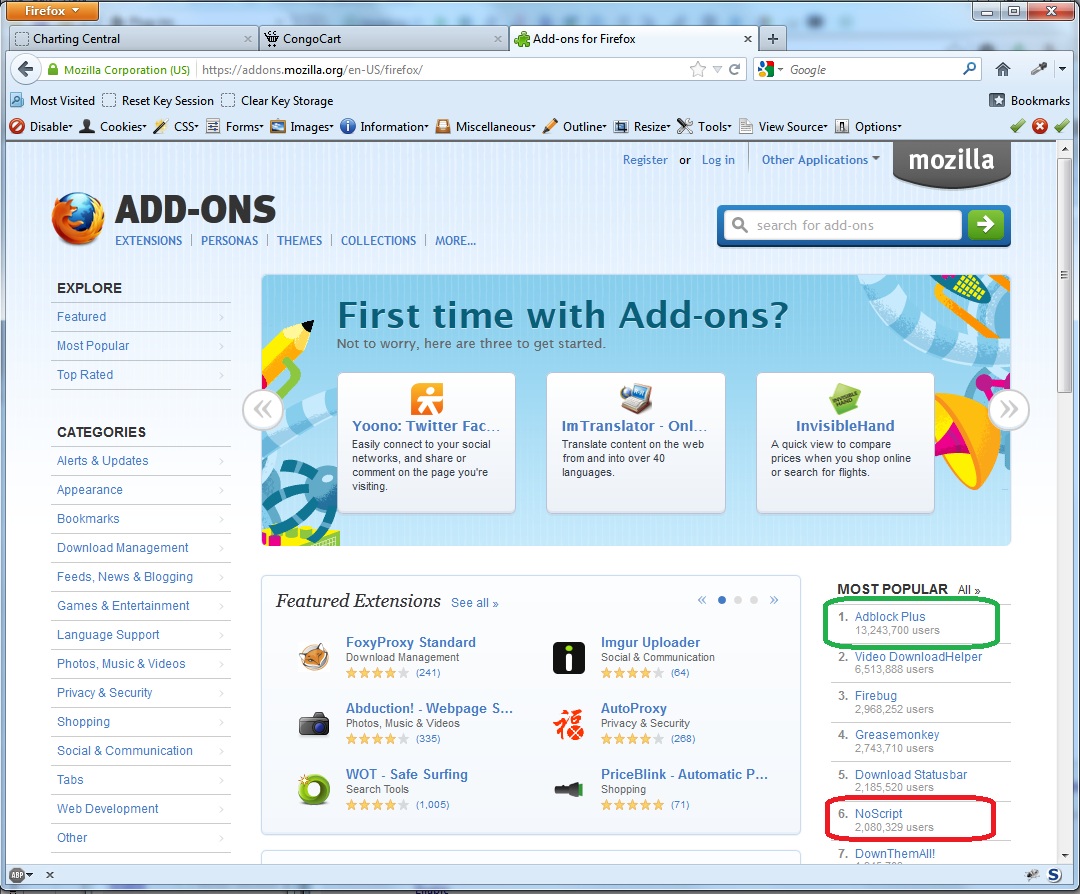Open the home page icon
Screen dimensions: 1080x894
1003,69
